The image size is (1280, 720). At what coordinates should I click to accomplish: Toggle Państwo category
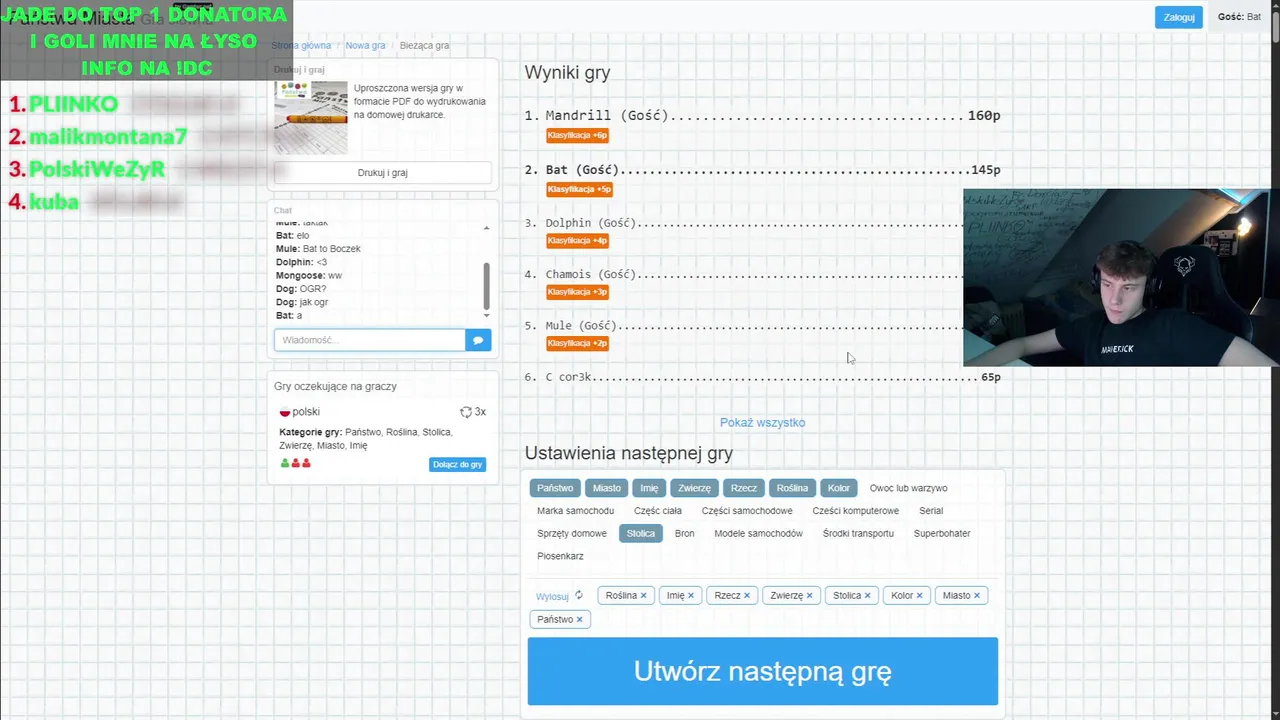point(555,488)
